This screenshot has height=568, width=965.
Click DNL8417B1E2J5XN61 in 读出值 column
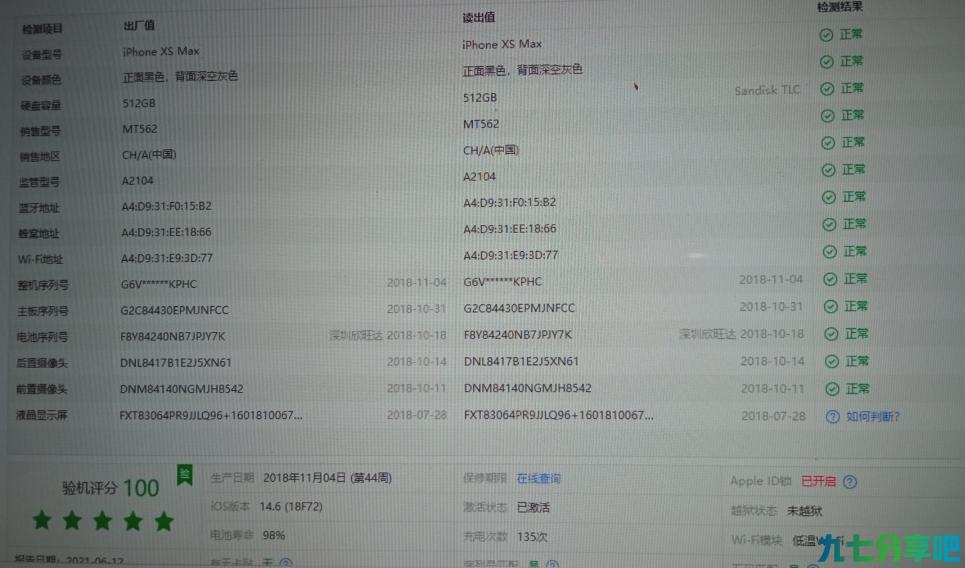[521, 361]
